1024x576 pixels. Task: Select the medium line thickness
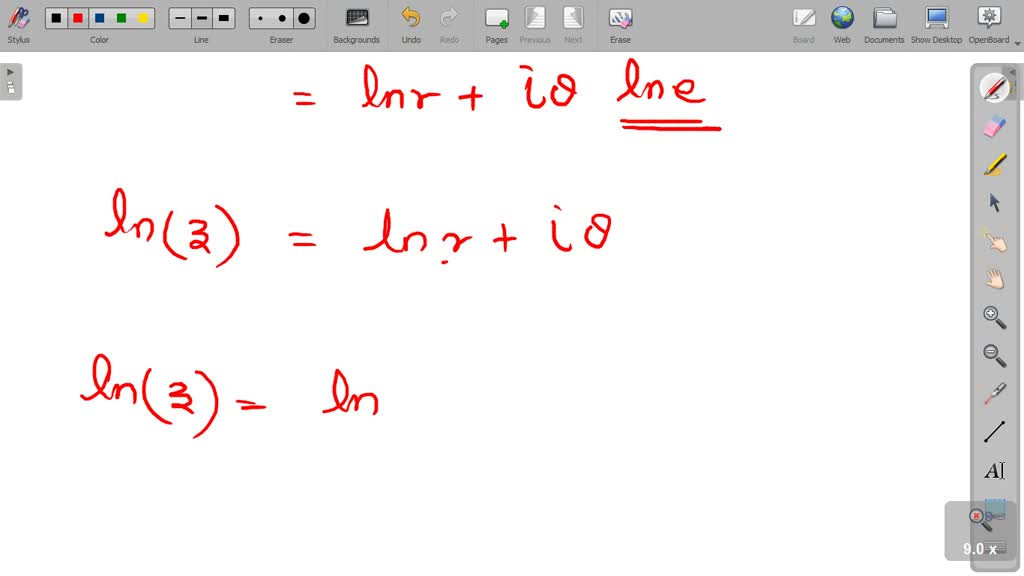point(201,17)
